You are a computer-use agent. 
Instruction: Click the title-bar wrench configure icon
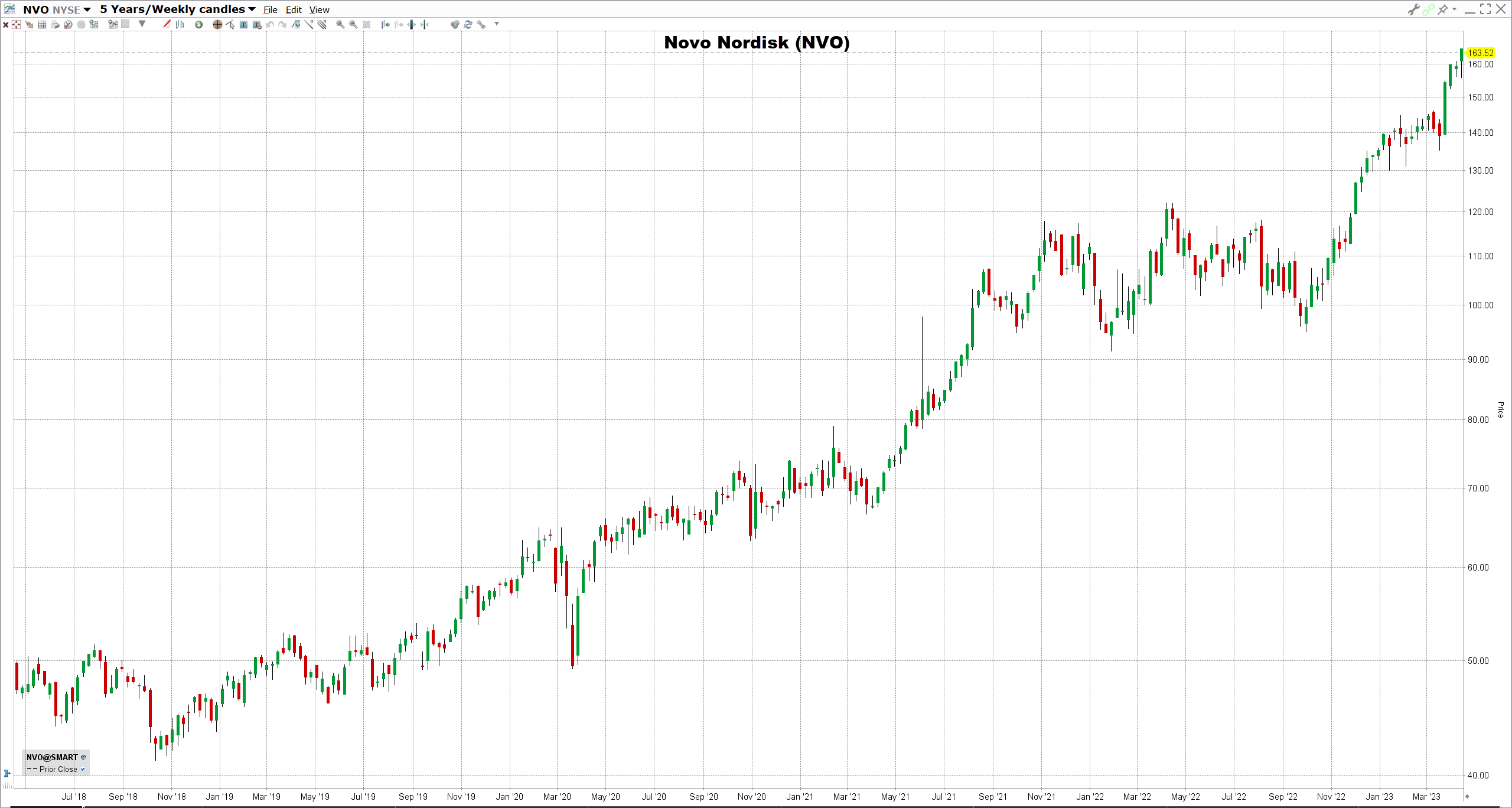pos(1413,9)
